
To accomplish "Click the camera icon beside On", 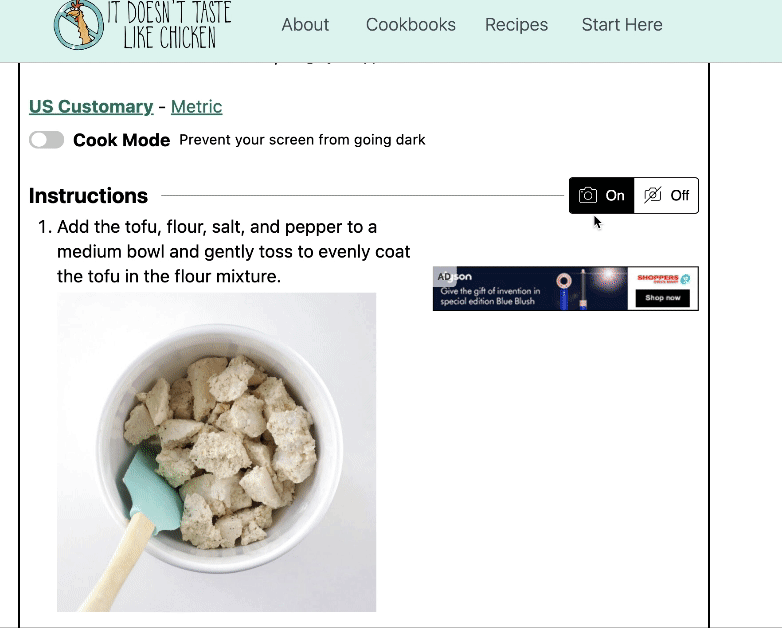I will pyautogui.click(x=587, y=195).
